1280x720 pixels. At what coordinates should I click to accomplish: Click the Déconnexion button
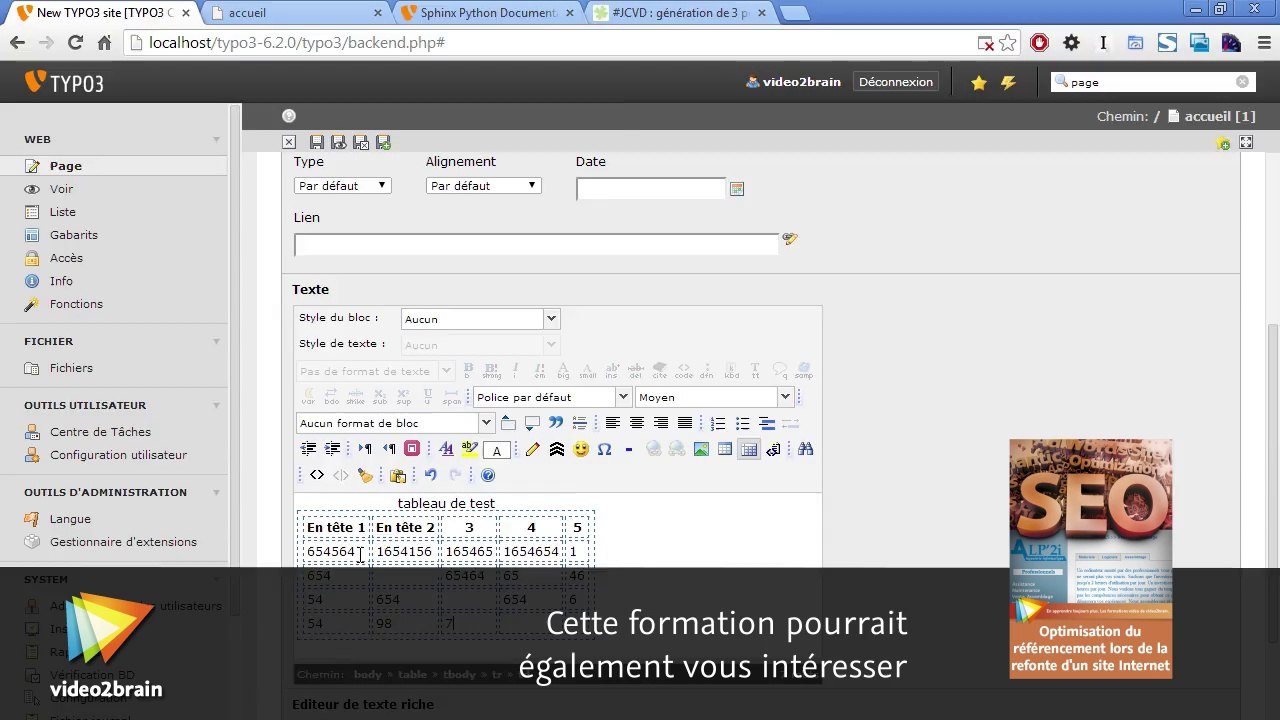(896, 82)
